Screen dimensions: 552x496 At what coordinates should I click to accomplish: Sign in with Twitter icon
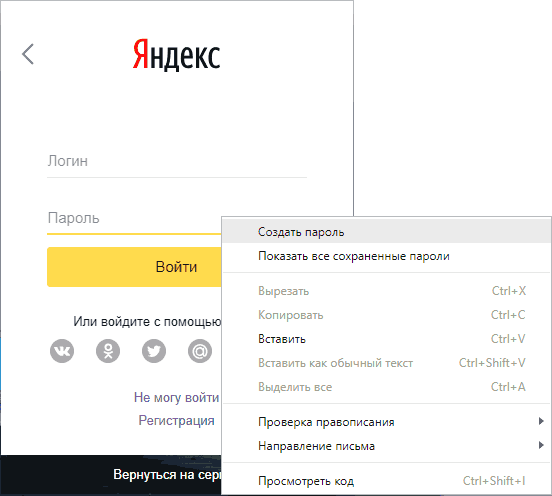point(154,351)
